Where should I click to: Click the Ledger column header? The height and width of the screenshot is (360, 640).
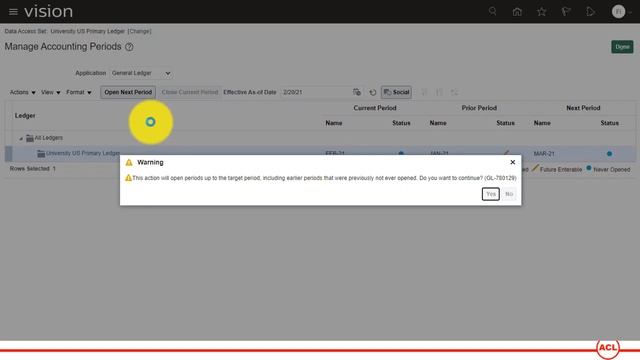[25, 116]
